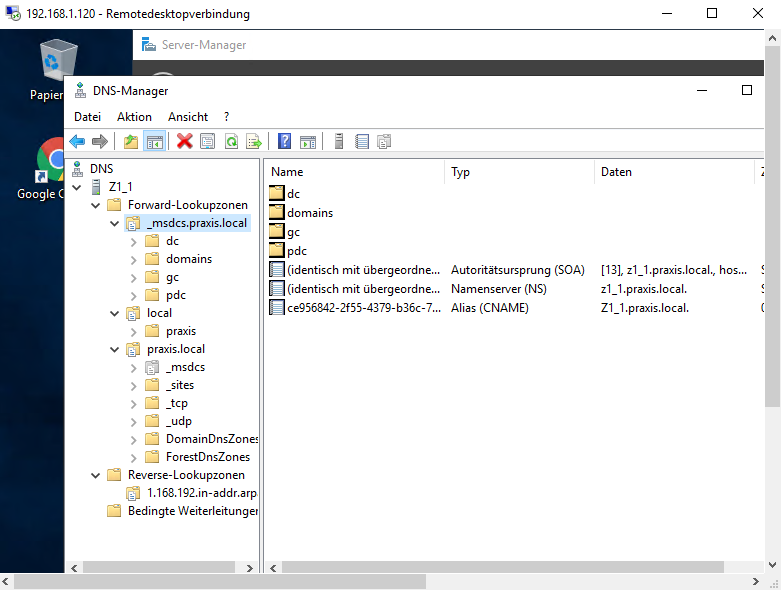Image resolution: width=781 pixels, height=590 pixels.
Task: Toggle the console tree pane icon
Action: 154,141
